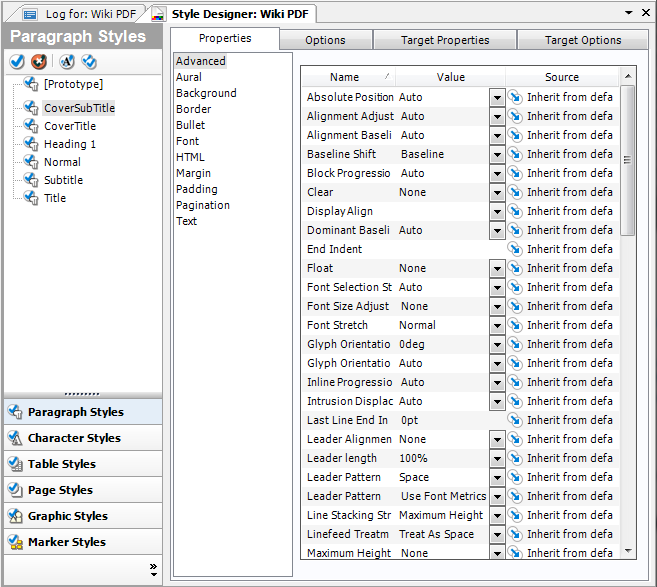Go to Table Styles section
Image resolution: width=657 pixels, height=587 pixels.
62,464
